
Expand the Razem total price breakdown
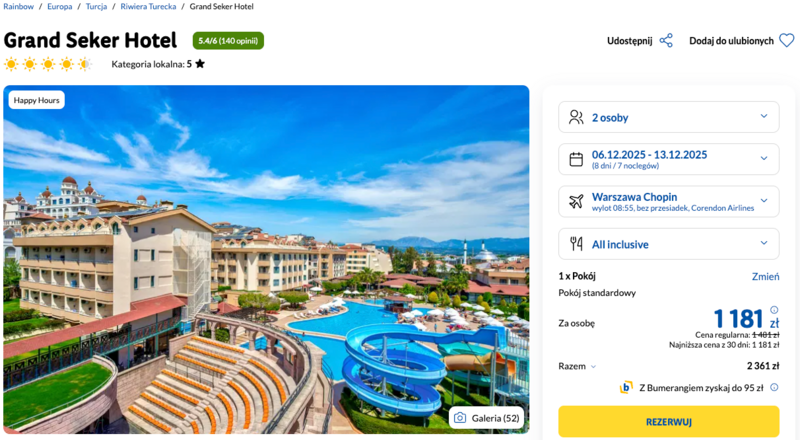click(x=593, y=366)
